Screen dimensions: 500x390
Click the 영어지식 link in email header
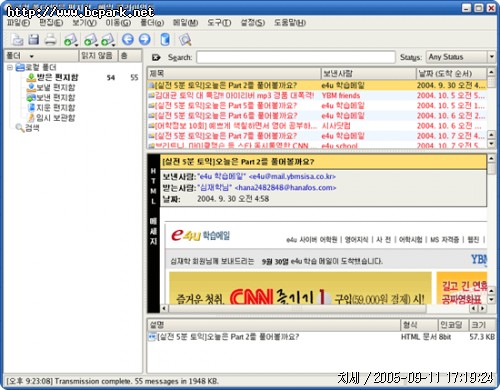(356, 239)
